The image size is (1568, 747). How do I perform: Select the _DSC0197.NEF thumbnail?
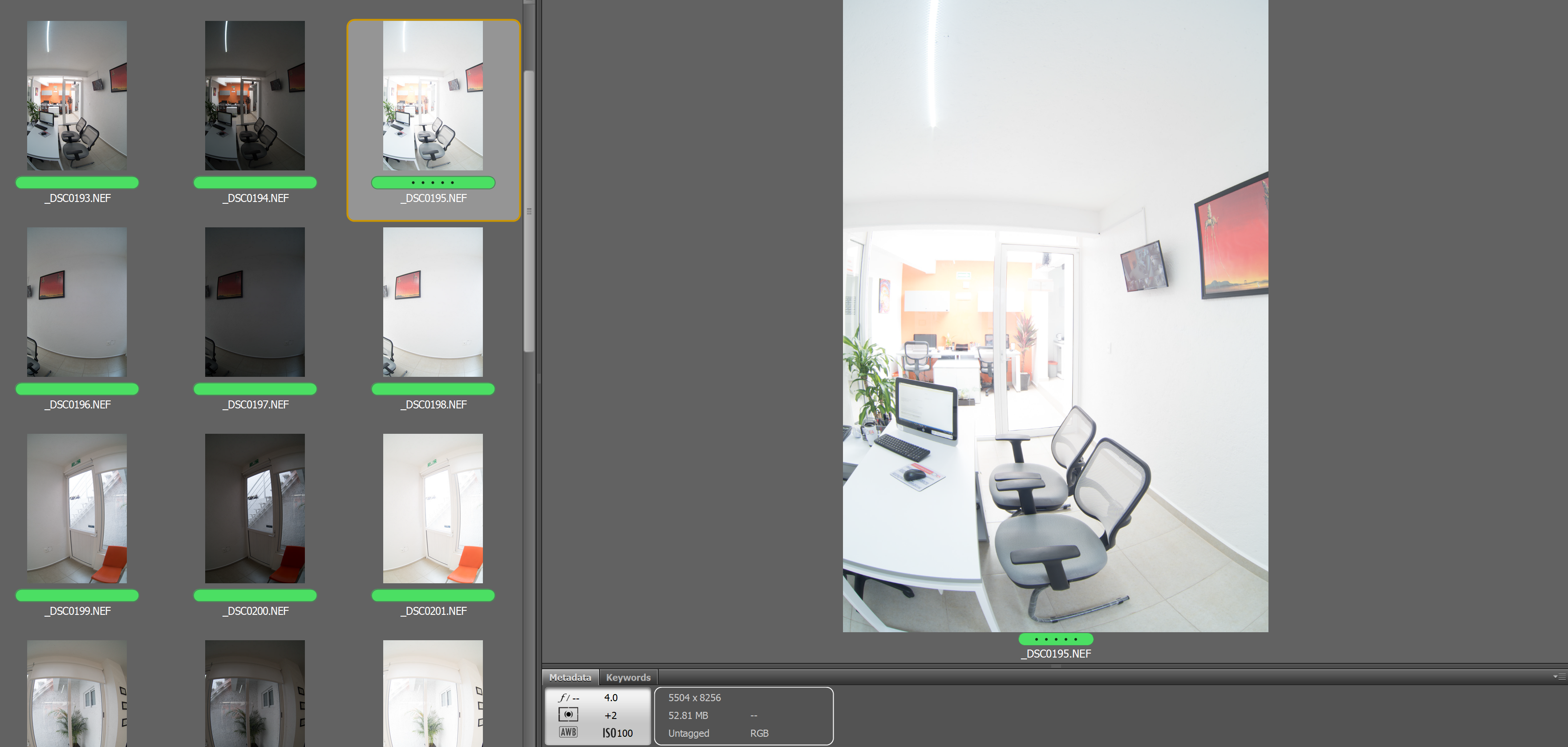pyautogui.click(x=255, y=302)
